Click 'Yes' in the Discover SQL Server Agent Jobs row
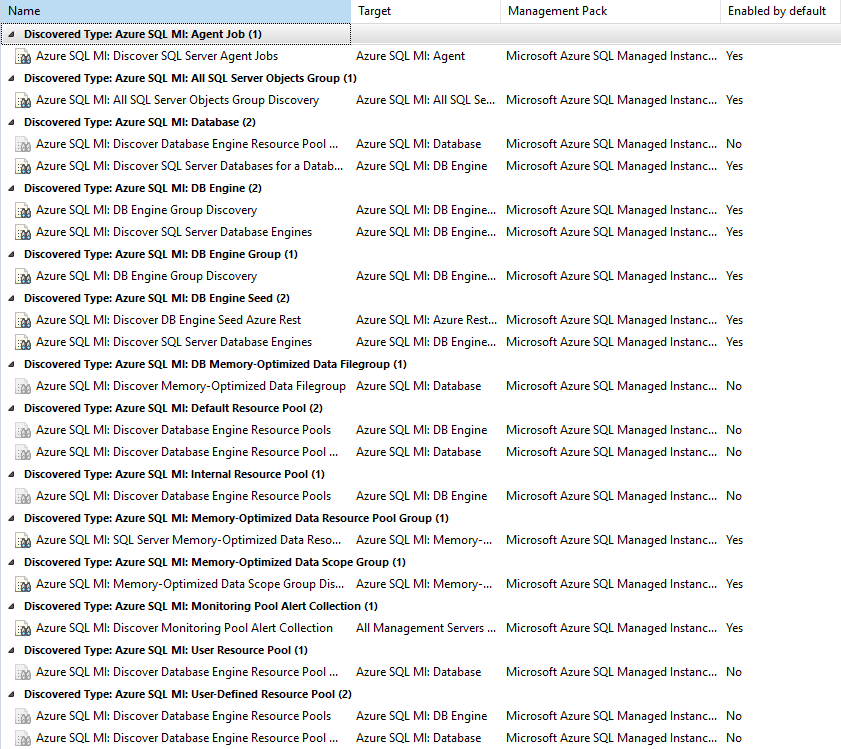This screenshot has width=841, height=749. tap(734, 56)
